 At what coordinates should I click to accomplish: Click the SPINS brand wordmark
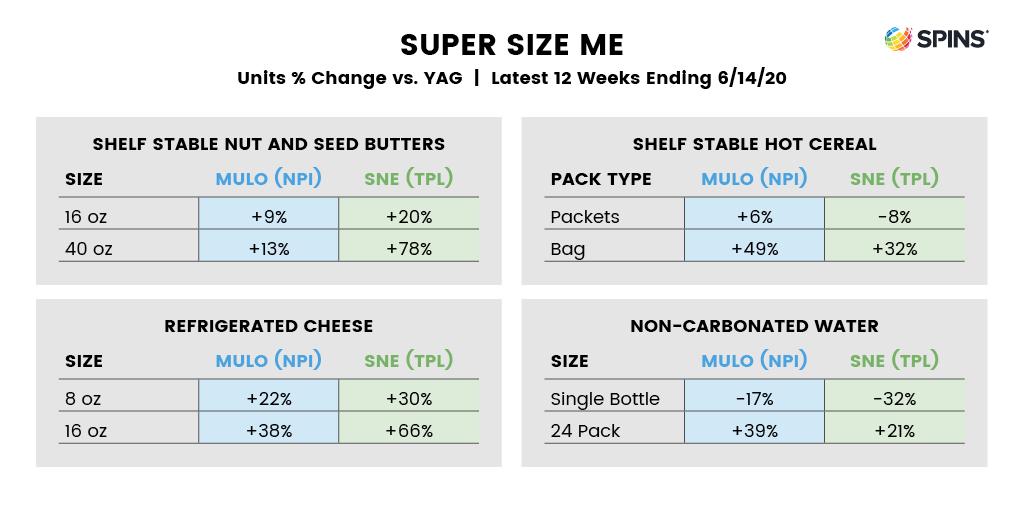tap(952, 39)
